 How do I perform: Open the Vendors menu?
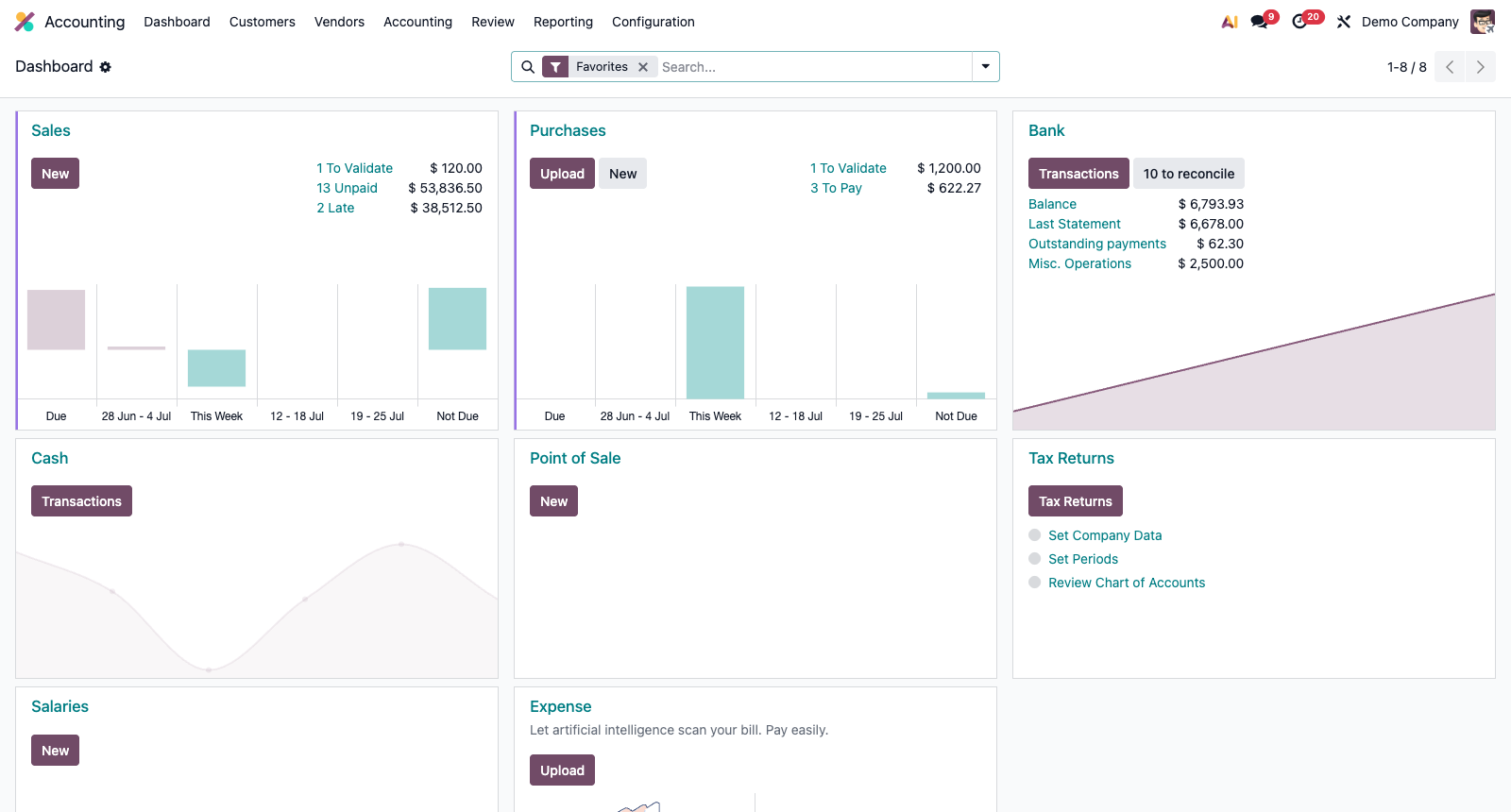click(339, 22)
